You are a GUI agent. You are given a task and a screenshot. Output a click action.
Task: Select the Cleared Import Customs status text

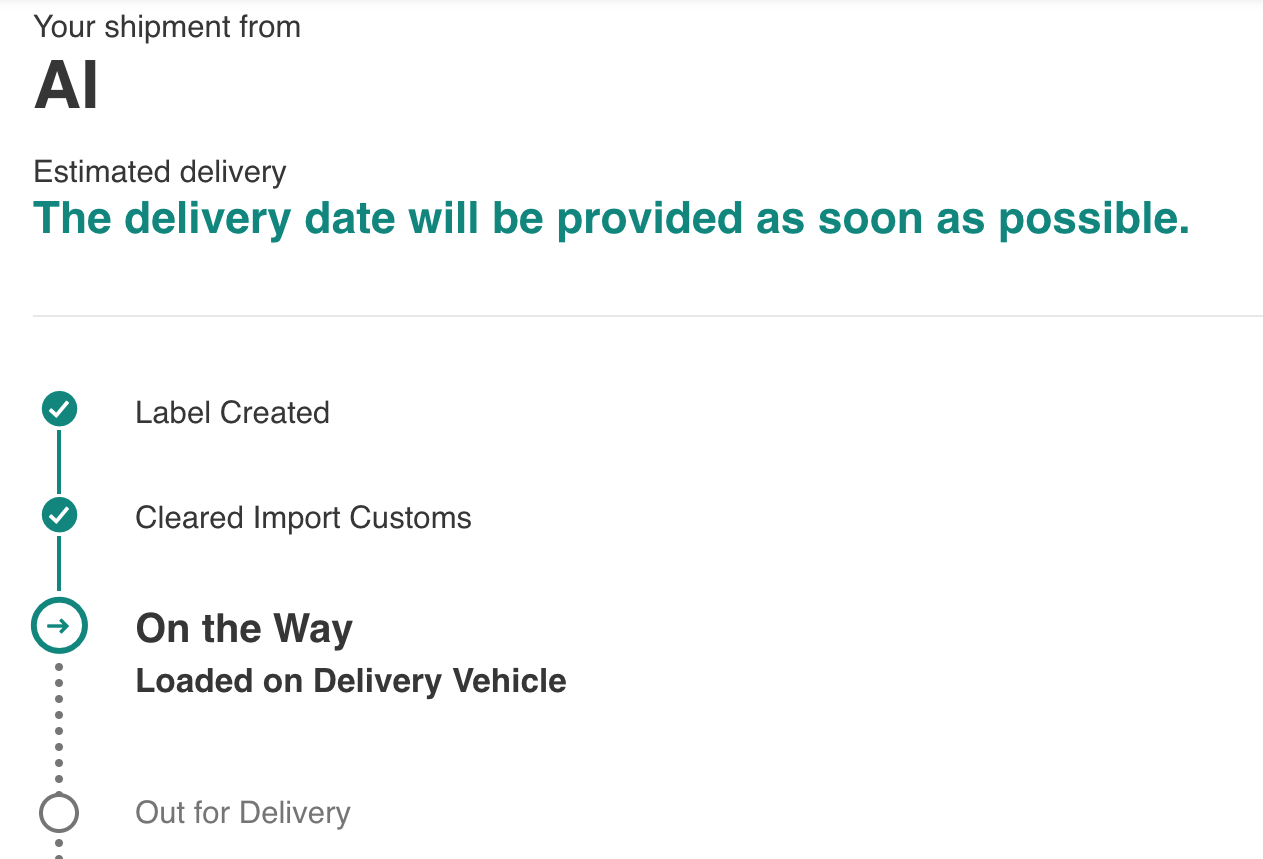point(303,518)
